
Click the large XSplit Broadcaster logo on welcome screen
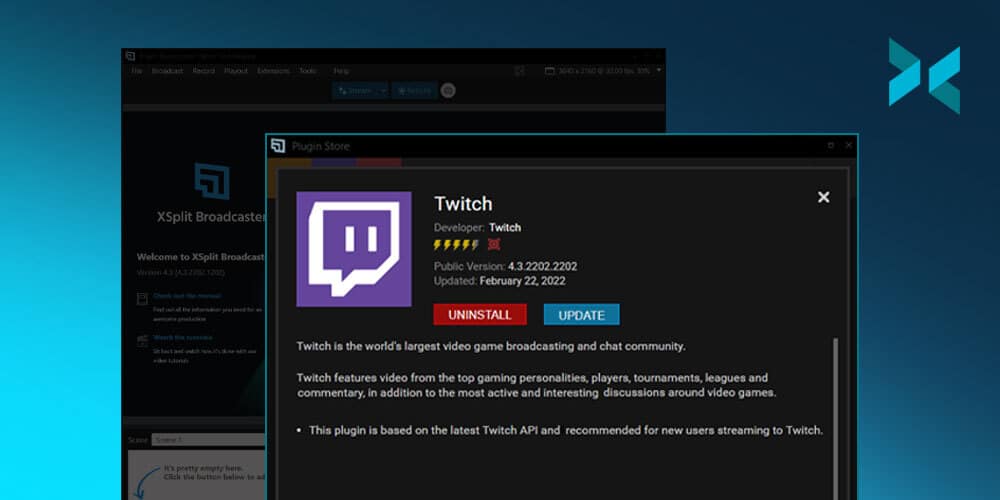tap(212, 181)
